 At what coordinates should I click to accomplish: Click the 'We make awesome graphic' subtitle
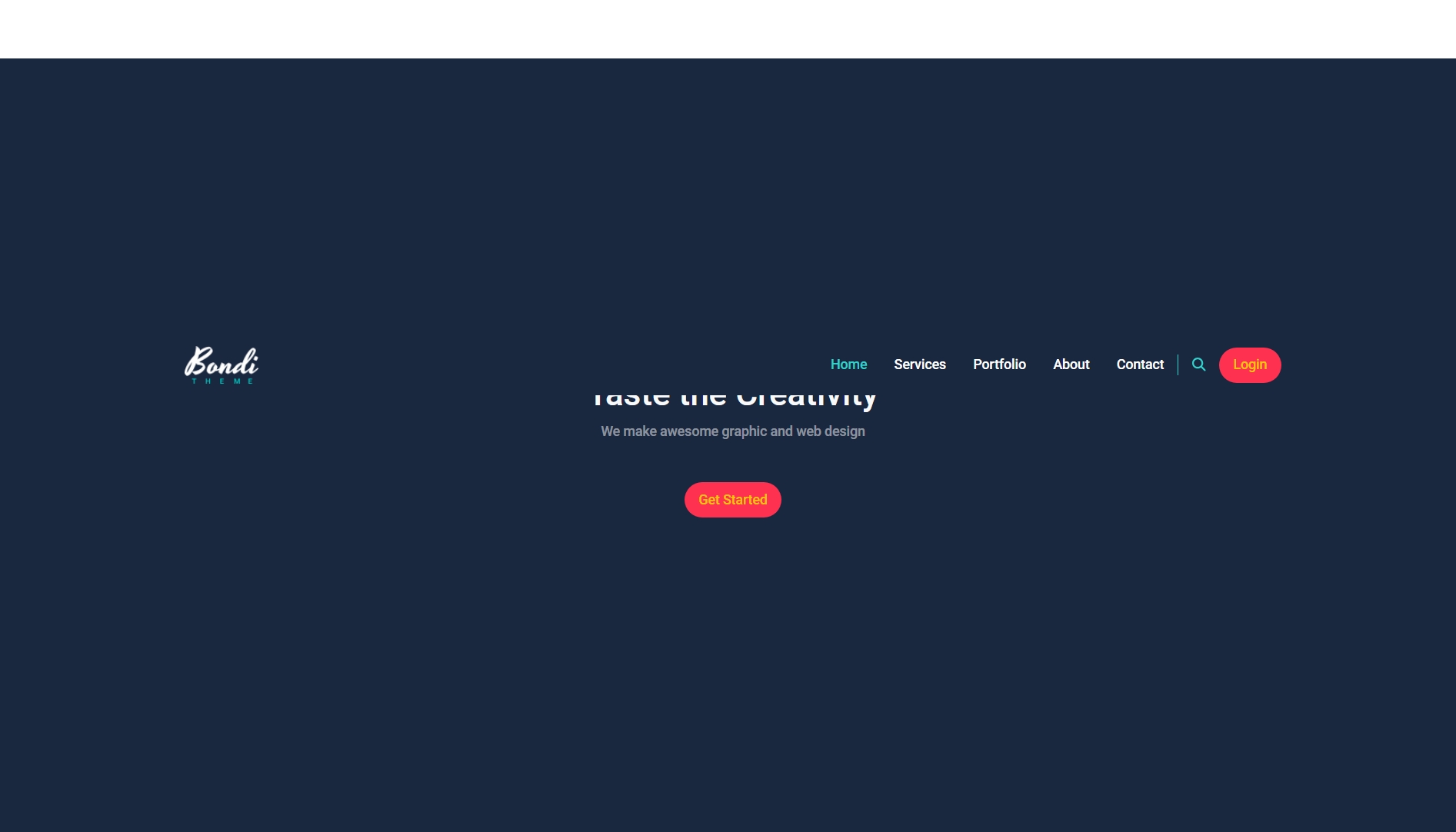coord(732,431)
